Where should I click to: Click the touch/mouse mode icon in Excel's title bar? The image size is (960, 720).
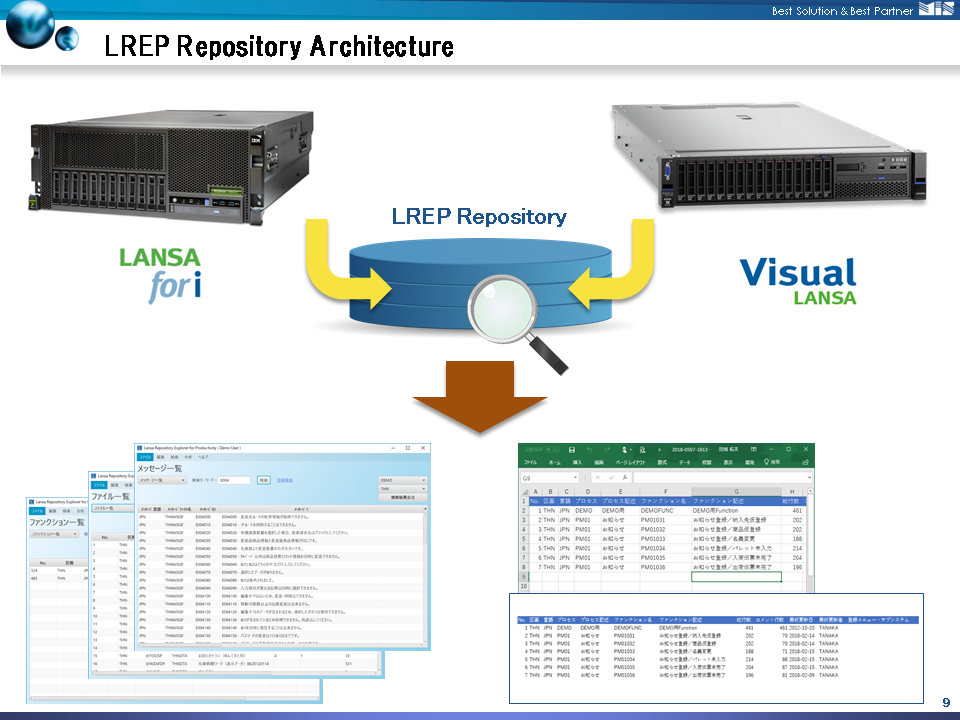click(x=625, y=449)
